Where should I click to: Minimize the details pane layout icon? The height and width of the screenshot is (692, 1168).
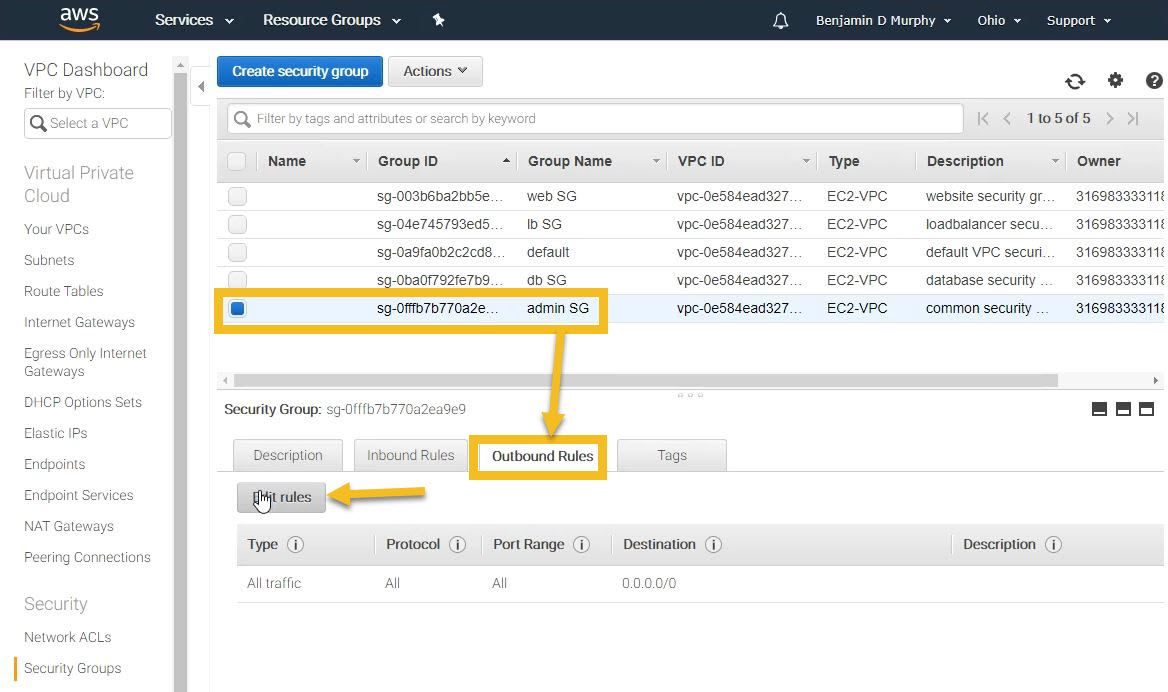tap(1099, 409)
